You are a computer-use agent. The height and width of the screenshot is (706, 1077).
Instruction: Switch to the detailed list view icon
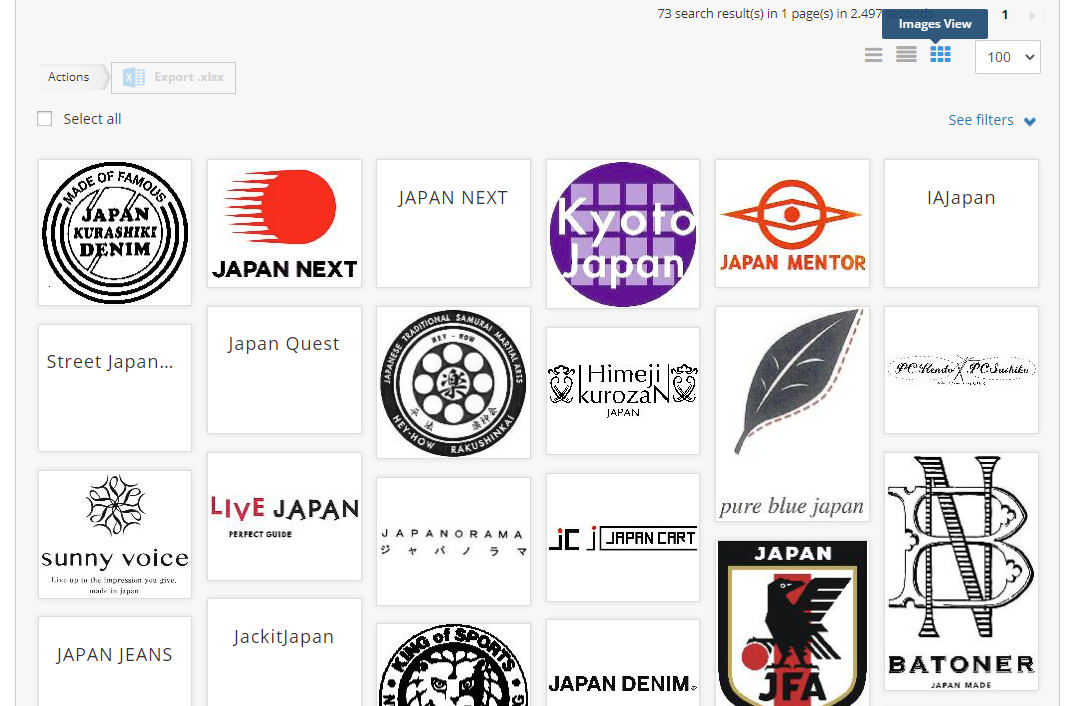click(x=906, y=54)
